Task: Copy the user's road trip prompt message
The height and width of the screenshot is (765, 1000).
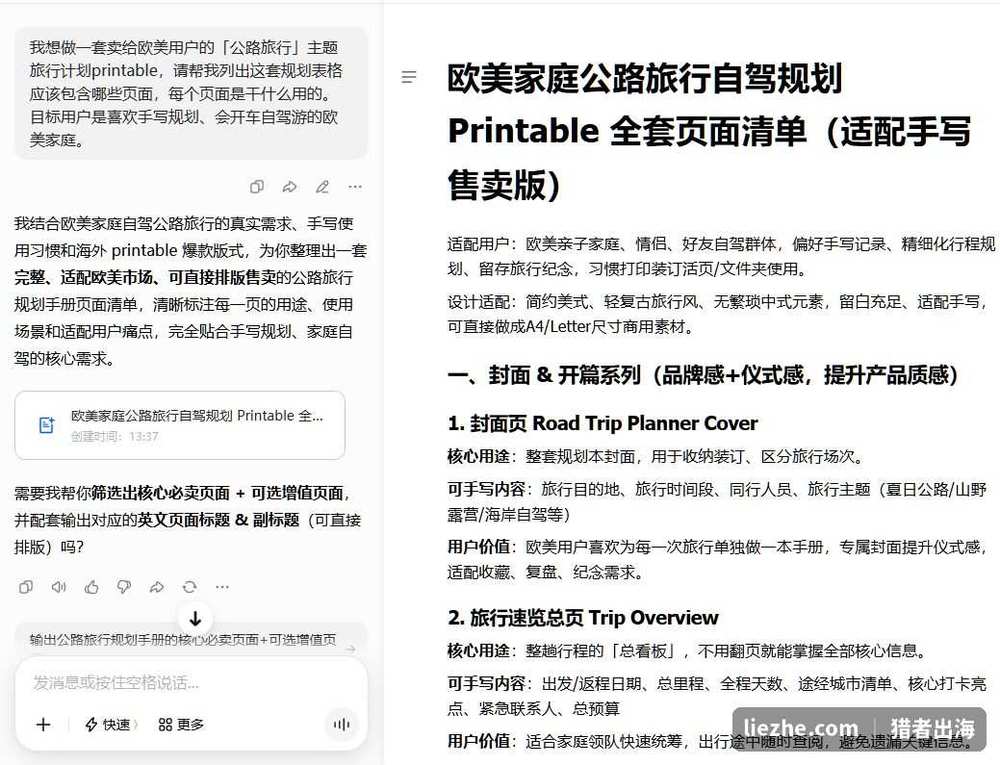Action: (257, 187)
